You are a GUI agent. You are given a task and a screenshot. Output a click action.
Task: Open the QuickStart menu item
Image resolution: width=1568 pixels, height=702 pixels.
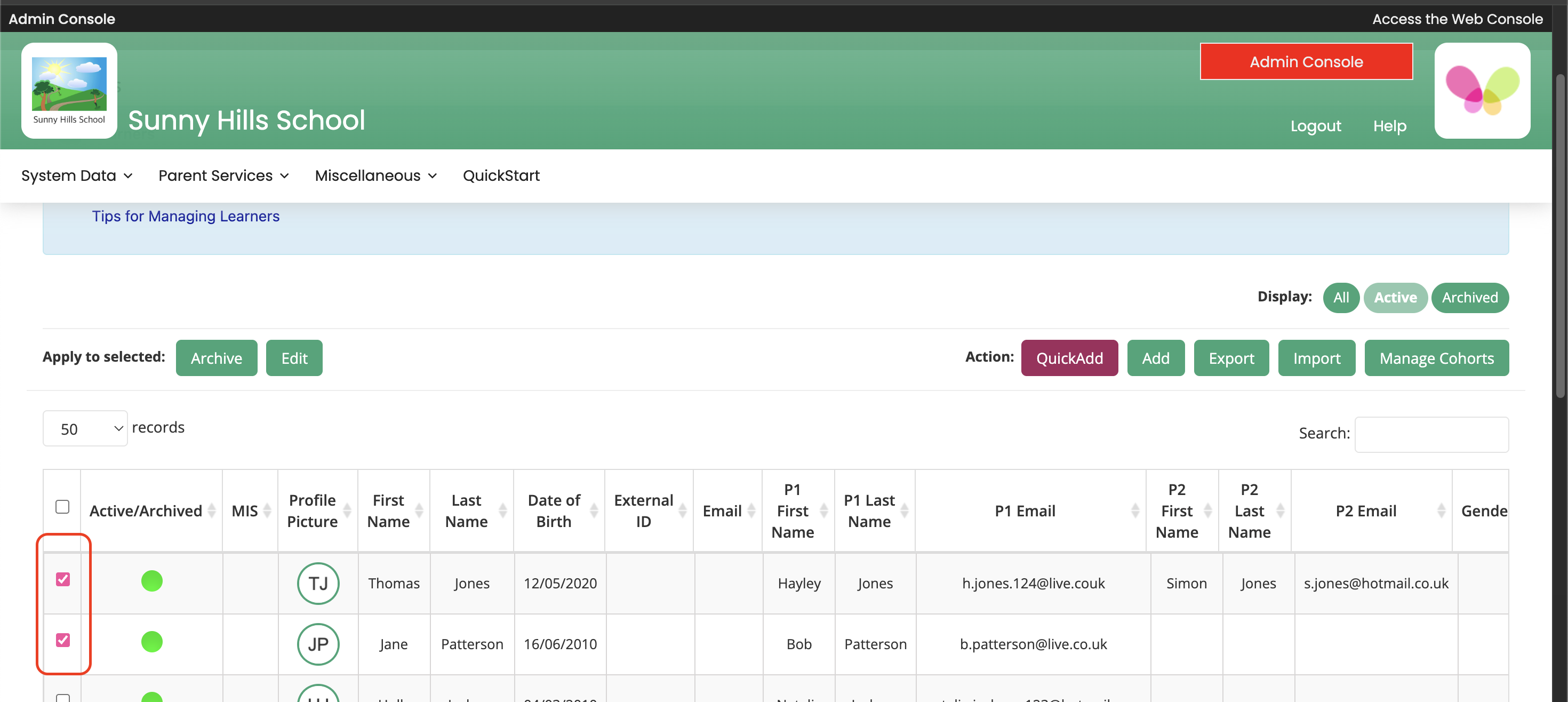click(x=501, y=175)
